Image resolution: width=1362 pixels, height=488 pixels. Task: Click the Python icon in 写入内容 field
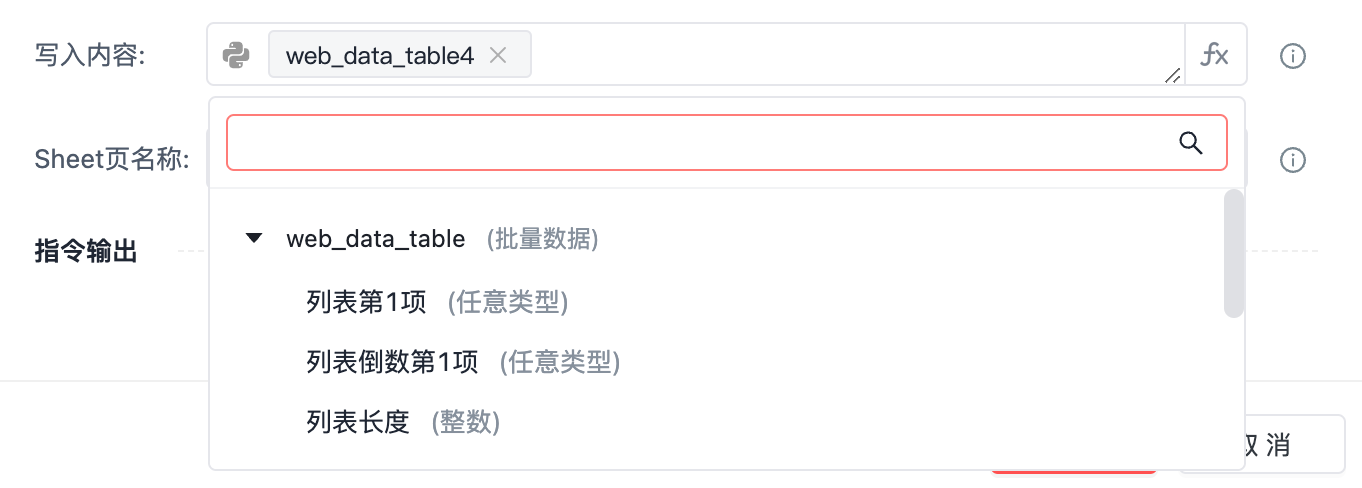point(236,55)
